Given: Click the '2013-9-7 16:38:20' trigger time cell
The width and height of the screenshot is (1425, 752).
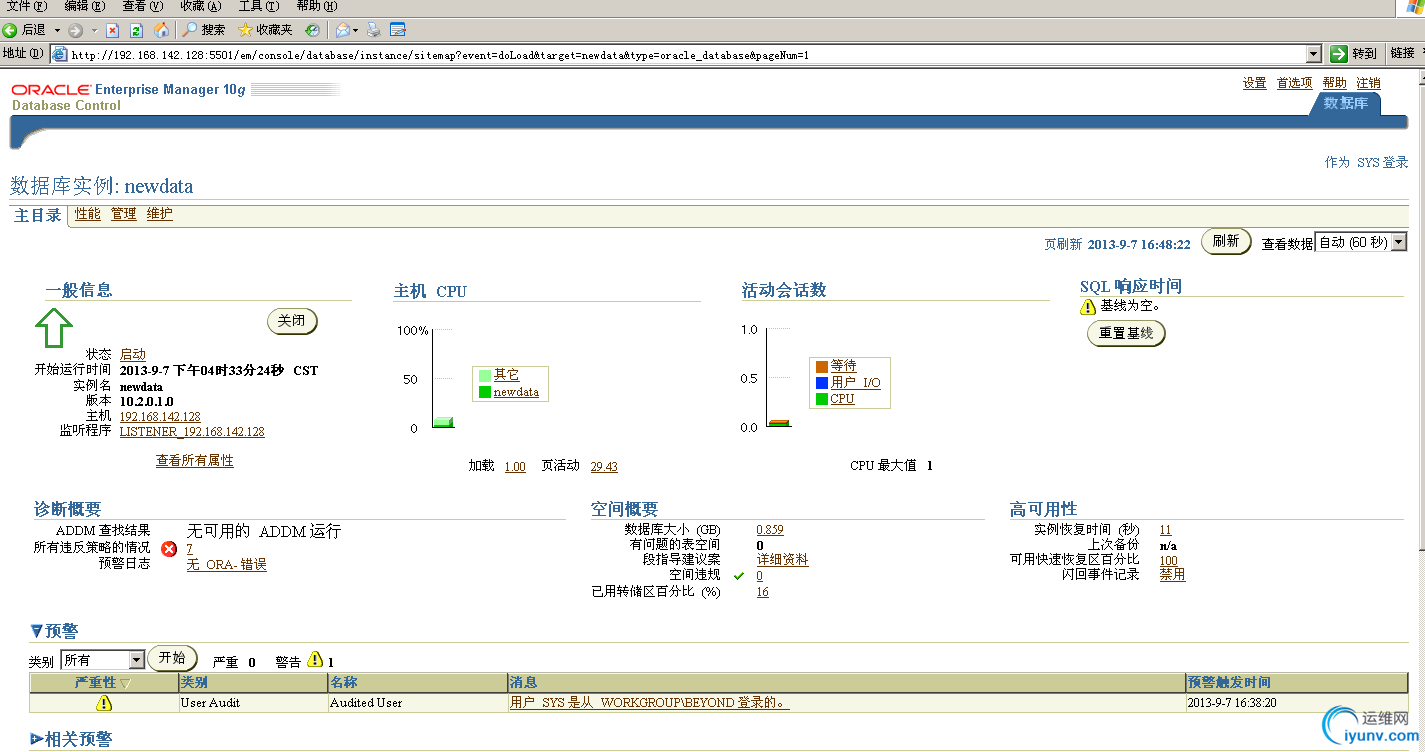Looking at the screenshot, I should (x=1297, y=703).
